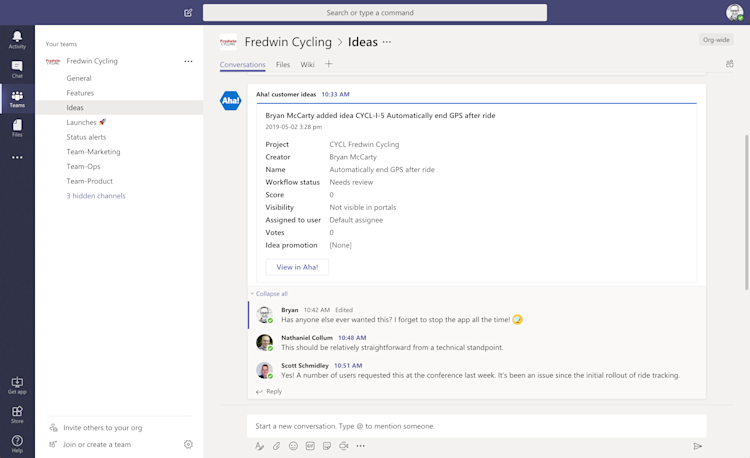Insert a GIF
Screen dimensions: 750x458
[310, 446]
